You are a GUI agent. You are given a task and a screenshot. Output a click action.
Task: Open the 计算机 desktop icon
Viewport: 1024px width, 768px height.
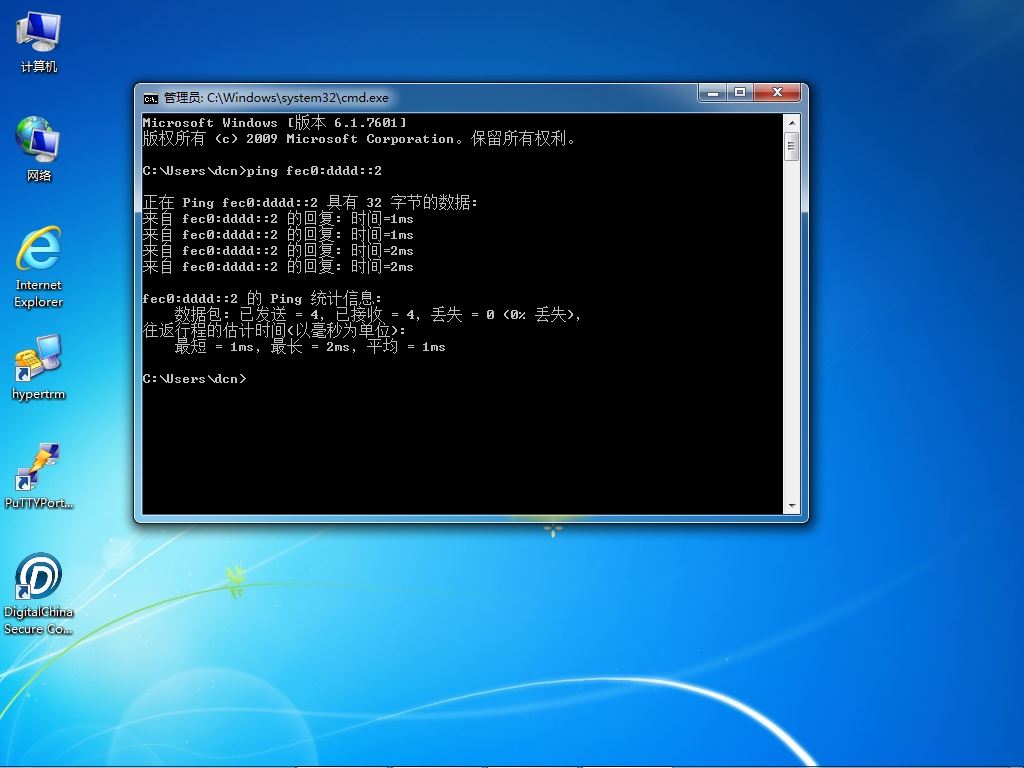click(39, 40)
